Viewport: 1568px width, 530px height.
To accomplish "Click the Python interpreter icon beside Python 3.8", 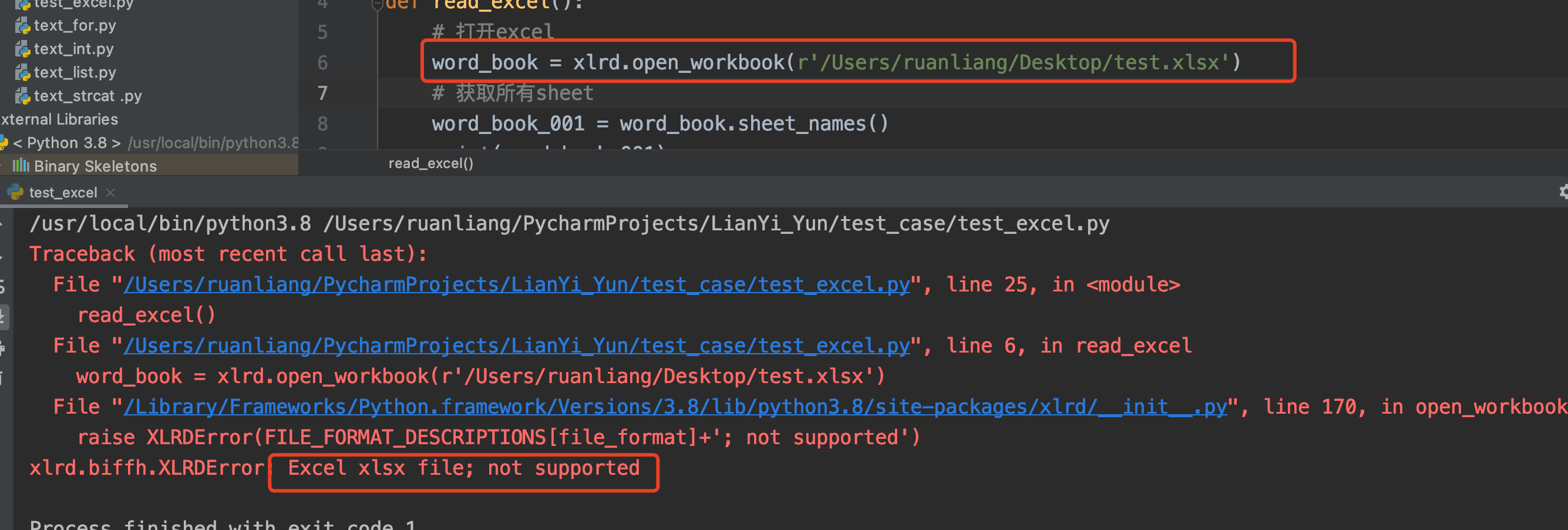I will point(4,143).
